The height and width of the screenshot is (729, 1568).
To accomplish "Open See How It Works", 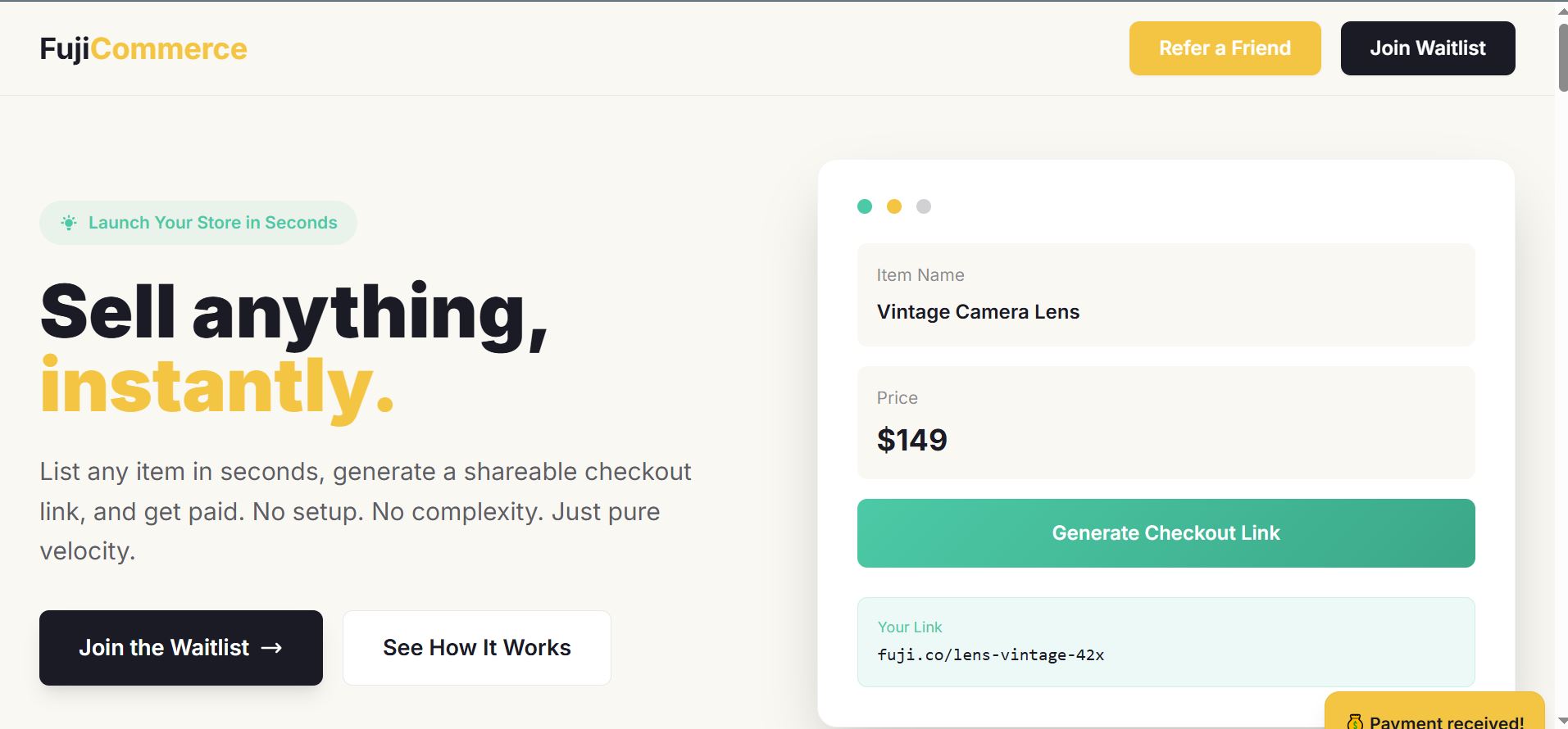I will click(x=476, y=648).
